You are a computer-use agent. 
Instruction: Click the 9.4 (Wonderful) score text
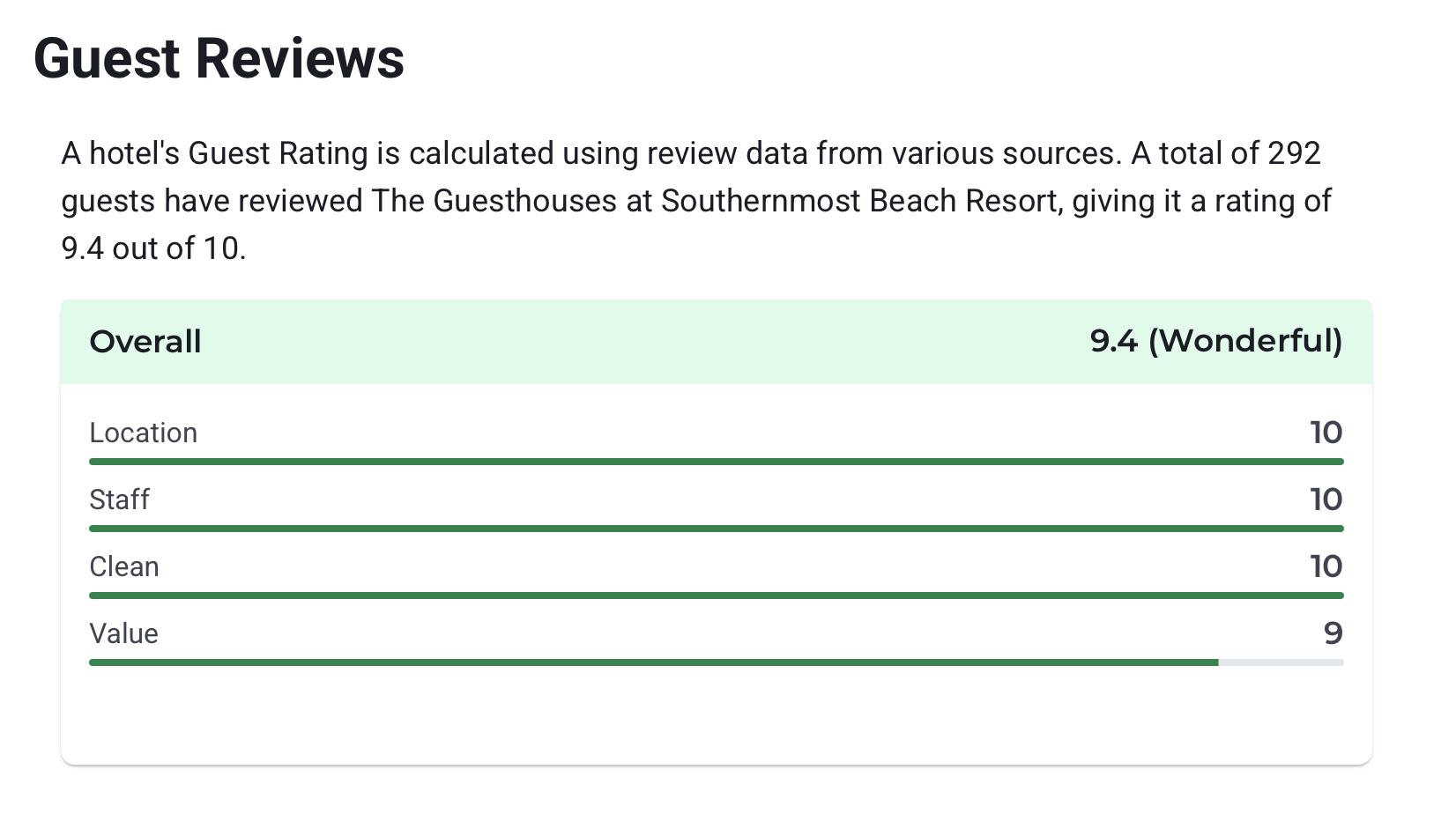[x=1216, y=341]
